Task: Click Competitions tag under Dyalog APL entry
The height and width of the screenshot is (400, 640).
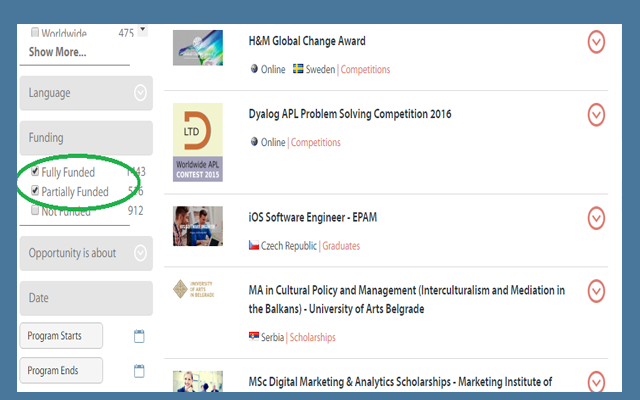Action: pyautogui.click(x=316, y=142)
